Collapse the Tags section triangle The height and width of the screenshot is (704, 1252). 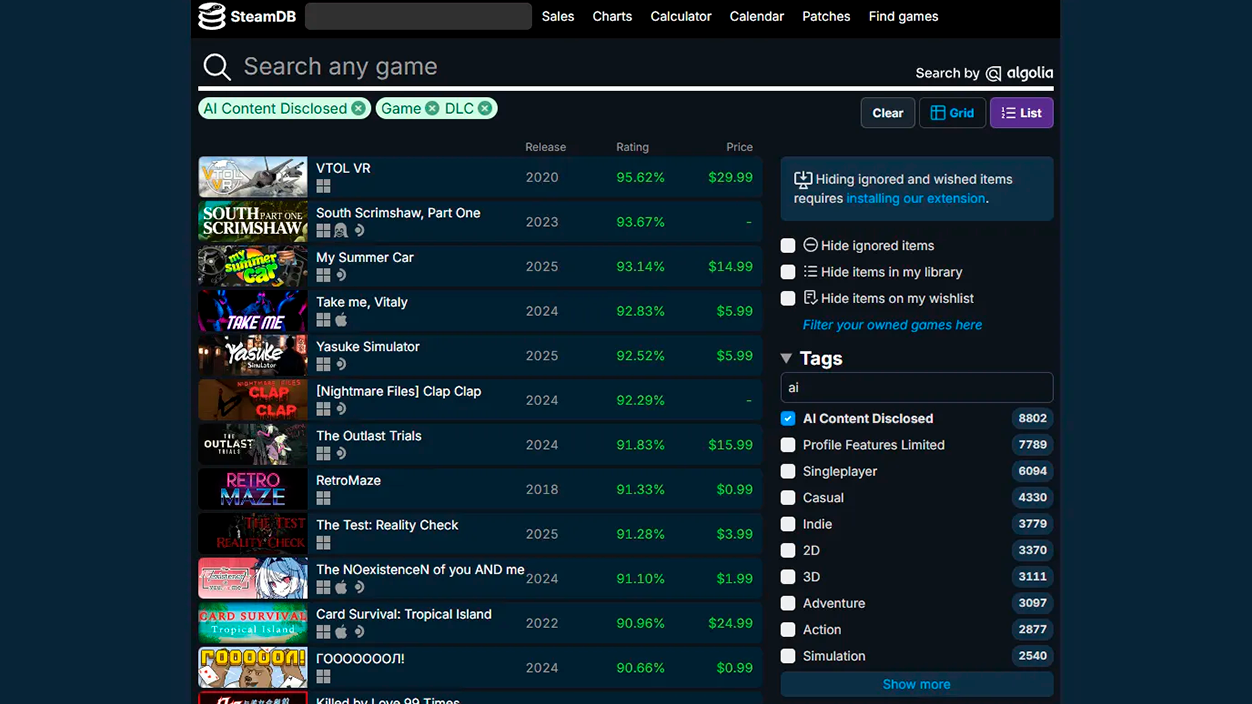click(x=786, y=358)
